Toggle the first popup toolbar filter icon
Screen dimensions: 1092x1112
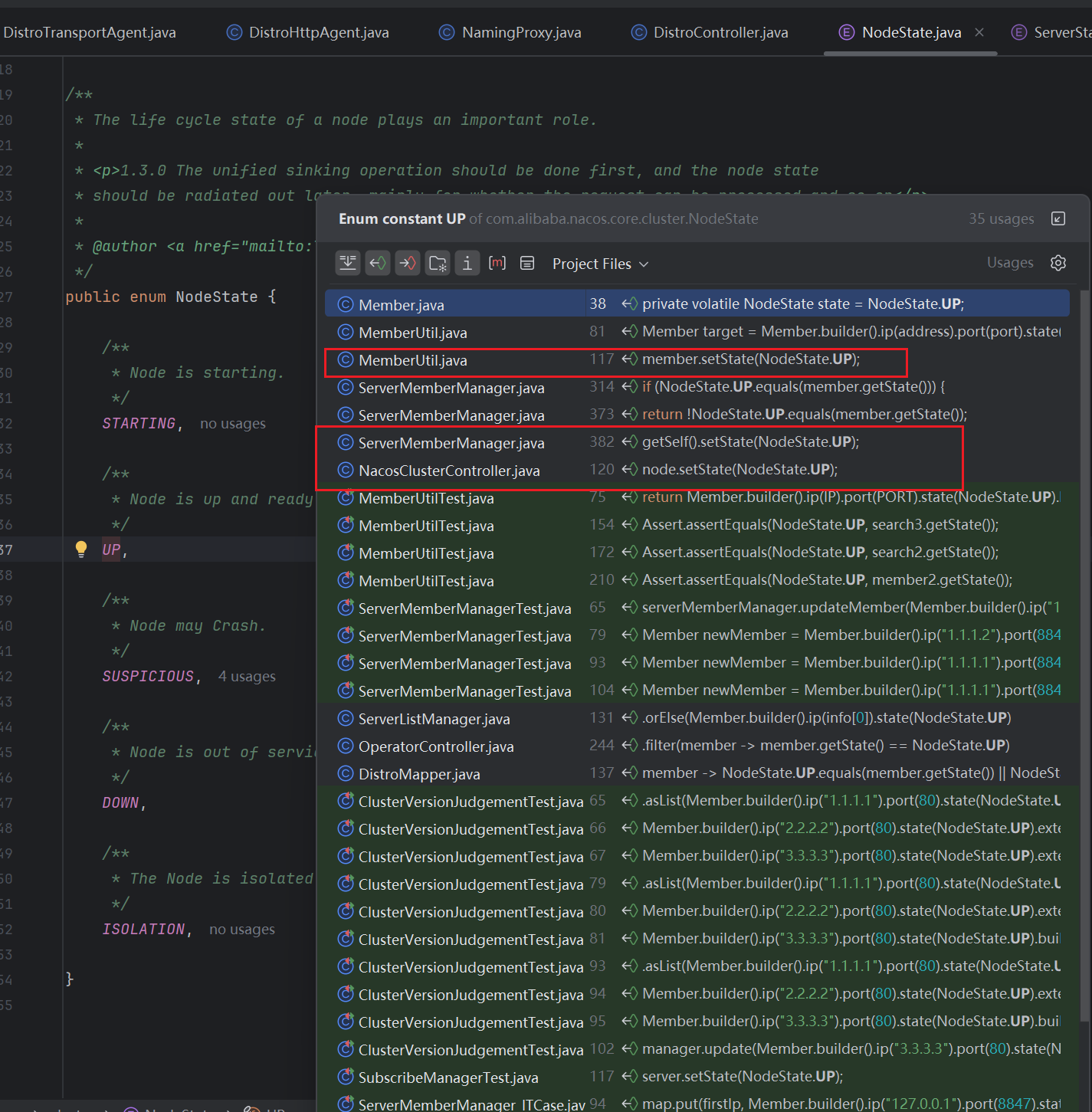coord(348,264)
